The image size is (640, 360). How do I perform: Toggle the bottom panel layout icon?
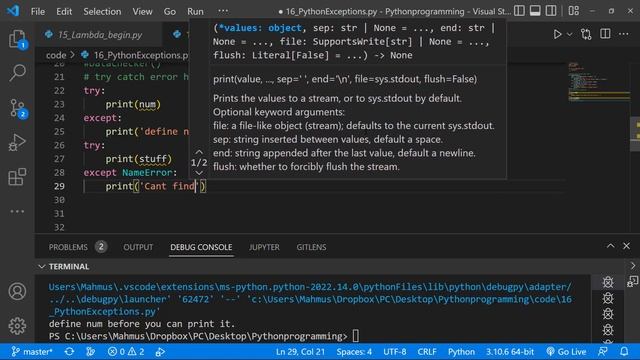click(535, 11)
